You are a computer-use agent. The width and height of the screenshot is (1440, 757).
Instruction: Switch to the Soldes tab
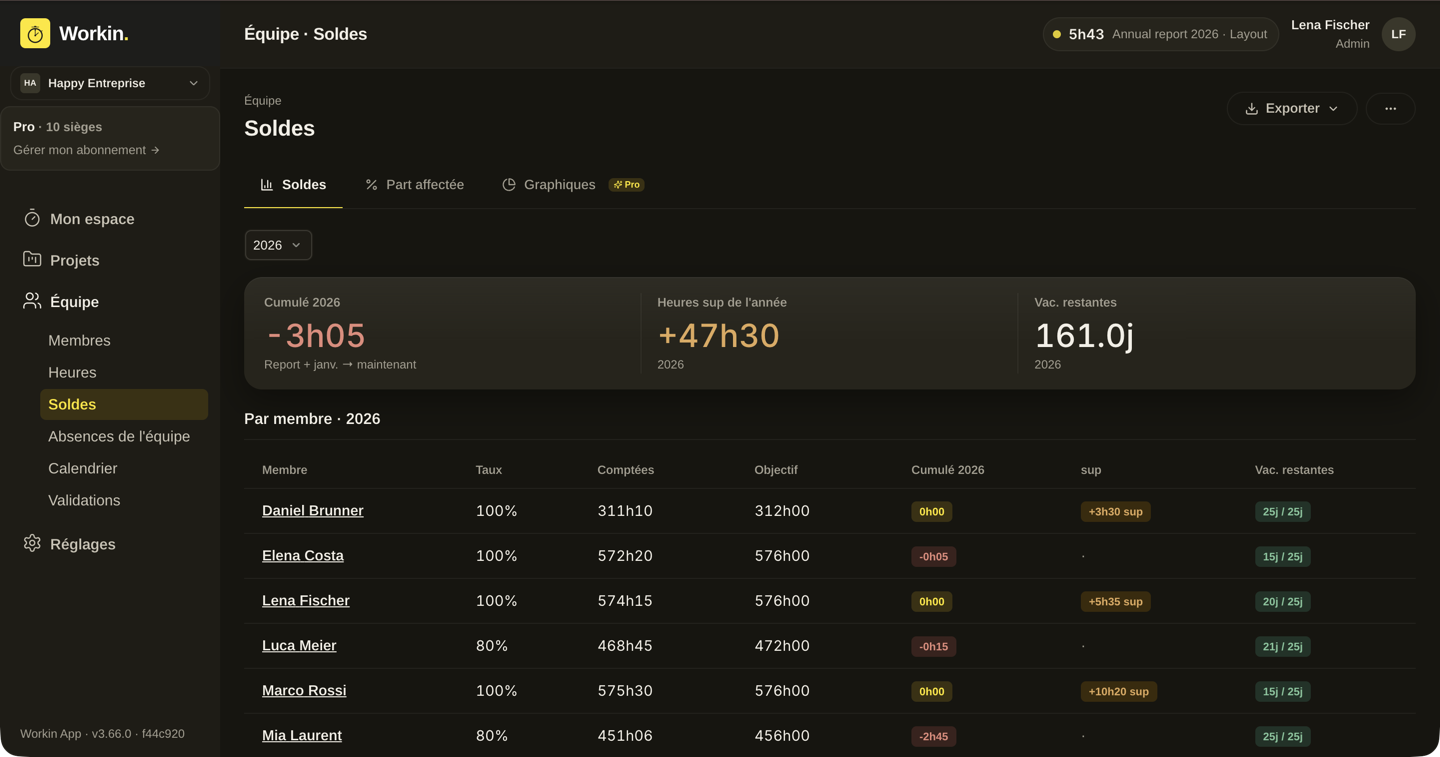[x=293, y=185]
